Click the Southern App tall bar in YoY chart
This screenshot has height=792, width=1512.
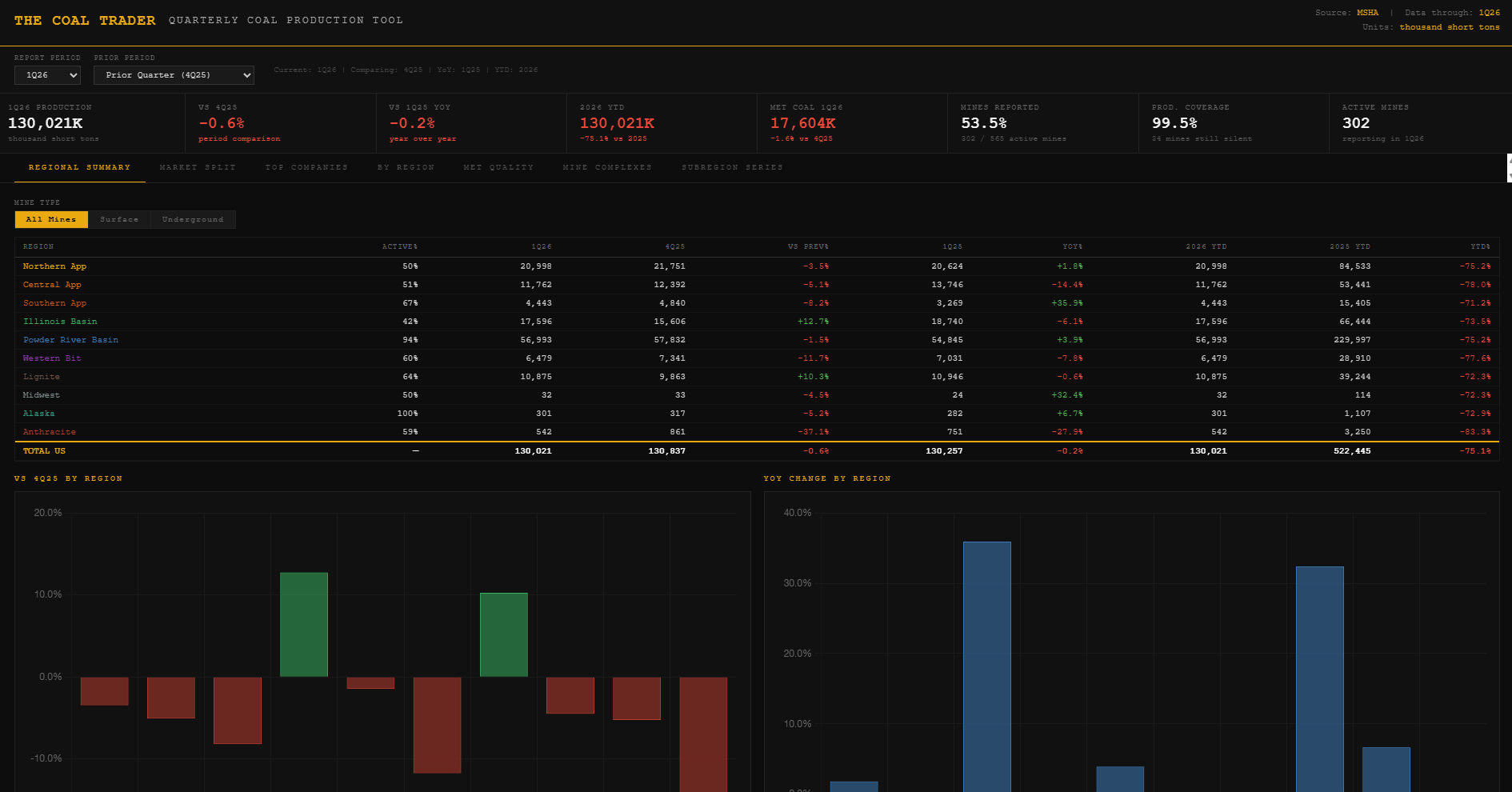tap(987, 667)
